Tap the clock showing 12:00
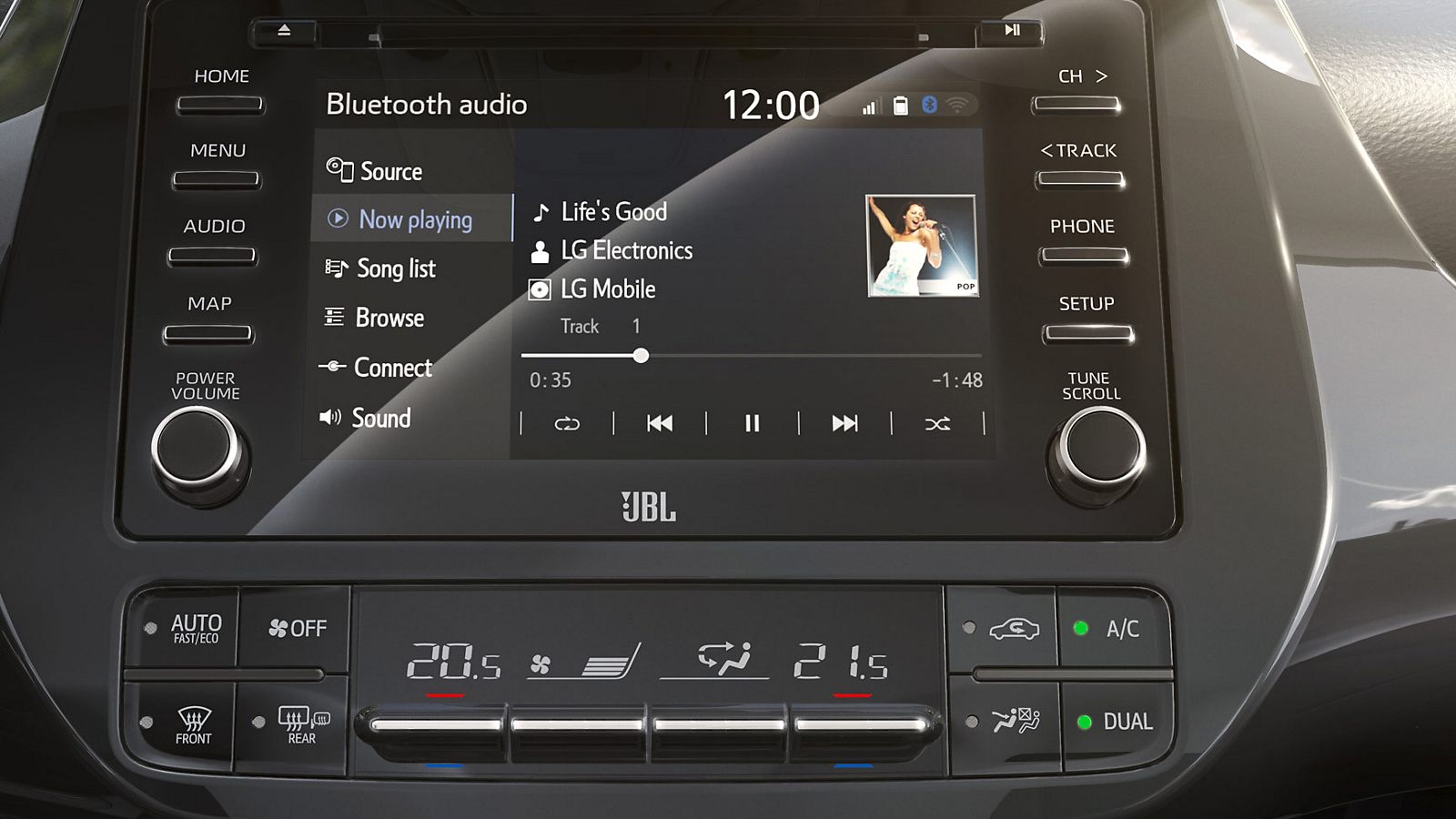Viewport: 1456px width, 819px height. tap(771, 106)
